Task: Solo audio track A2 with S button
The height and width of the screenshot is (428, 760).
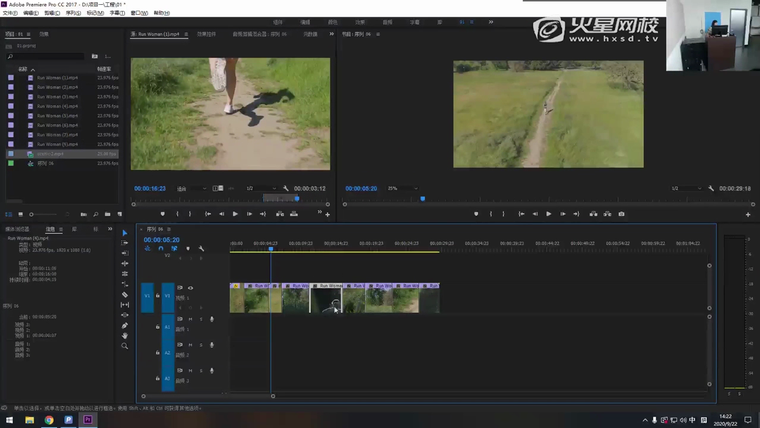Action: pyautogui.click(x=201, y=345)
